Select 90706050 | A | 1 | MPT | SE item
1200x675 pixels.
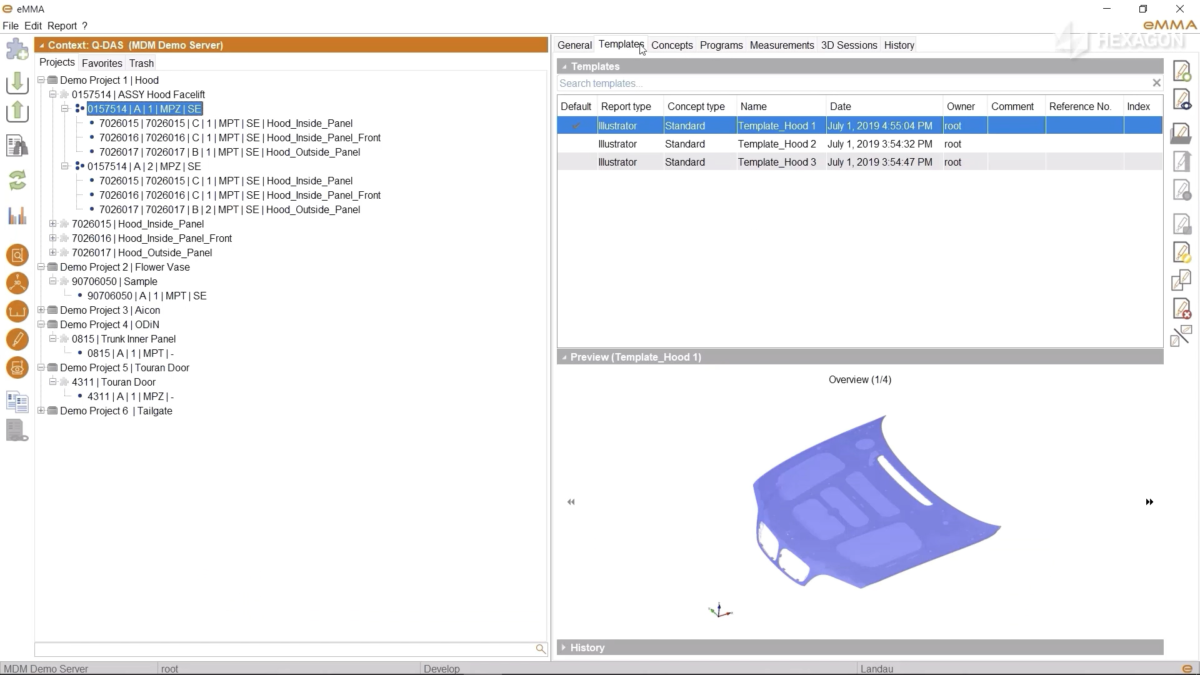(x=147, y=296)
